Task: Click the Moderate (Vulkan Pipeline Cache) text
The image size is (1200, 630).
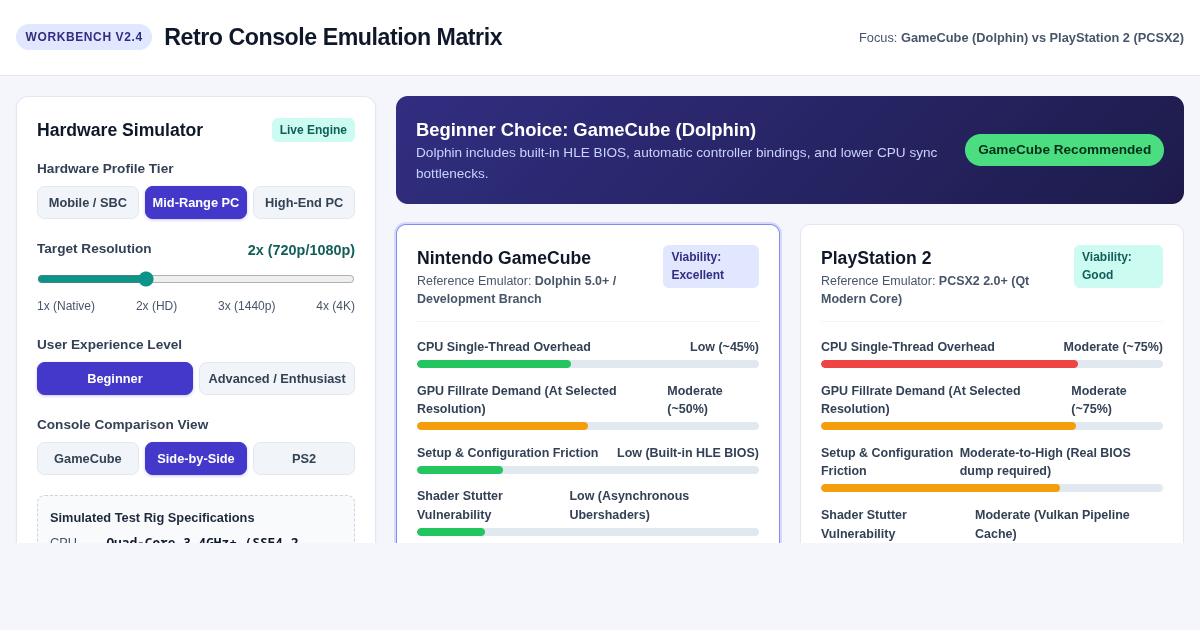Action: (1052, 524)
